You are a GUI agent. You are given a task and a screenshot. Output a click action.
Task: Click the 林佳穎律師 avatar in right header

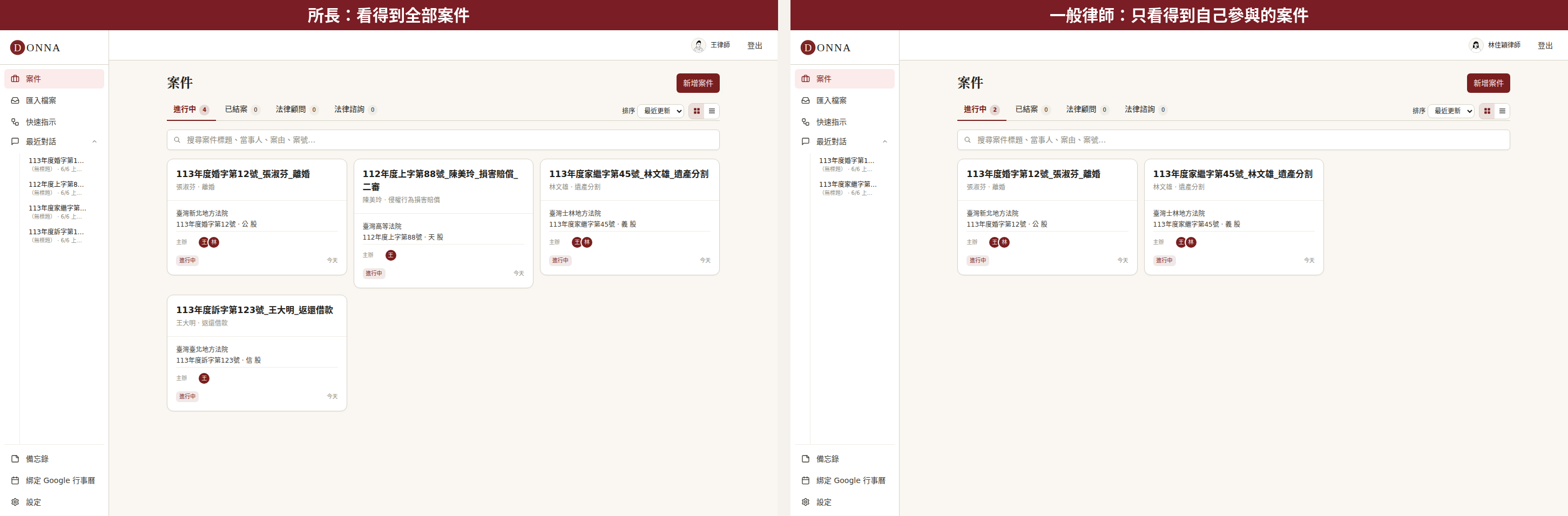pos(1476,45)
